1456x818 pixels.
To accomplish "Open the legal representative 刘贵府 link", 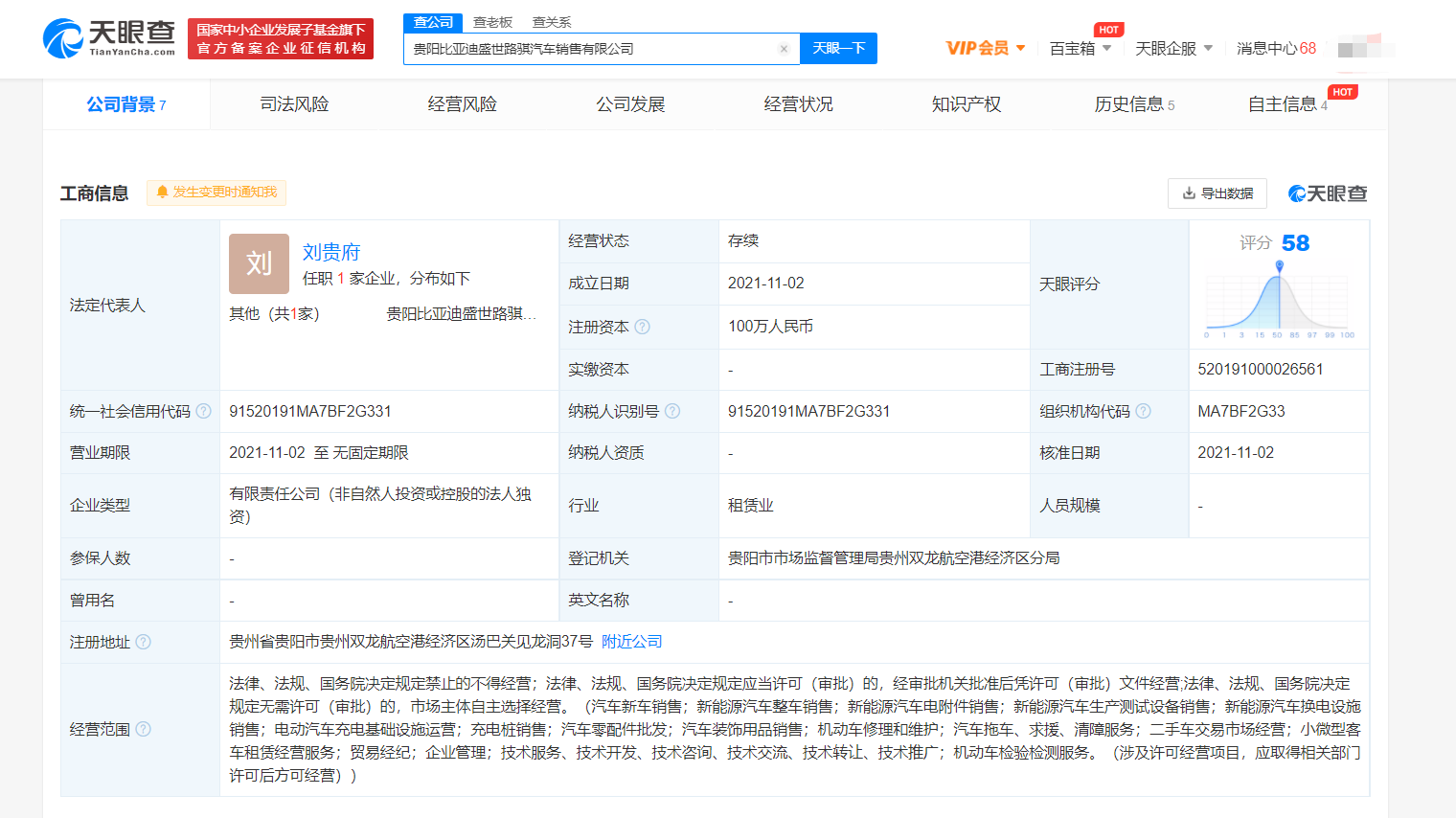I will [x=331, y=252].
